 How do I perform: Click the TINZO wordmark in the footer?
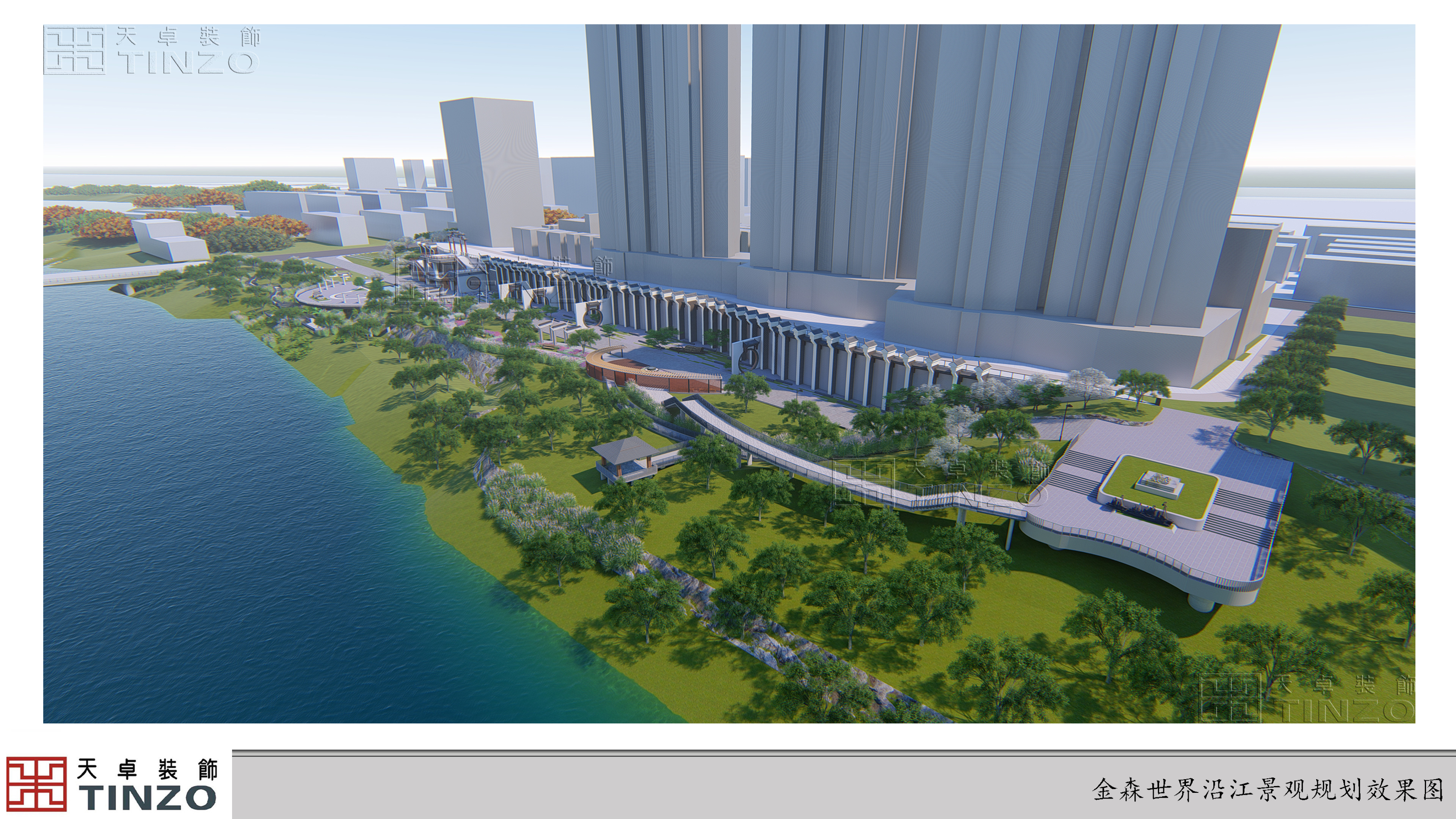pyautogui.click(x=147, y=797)
